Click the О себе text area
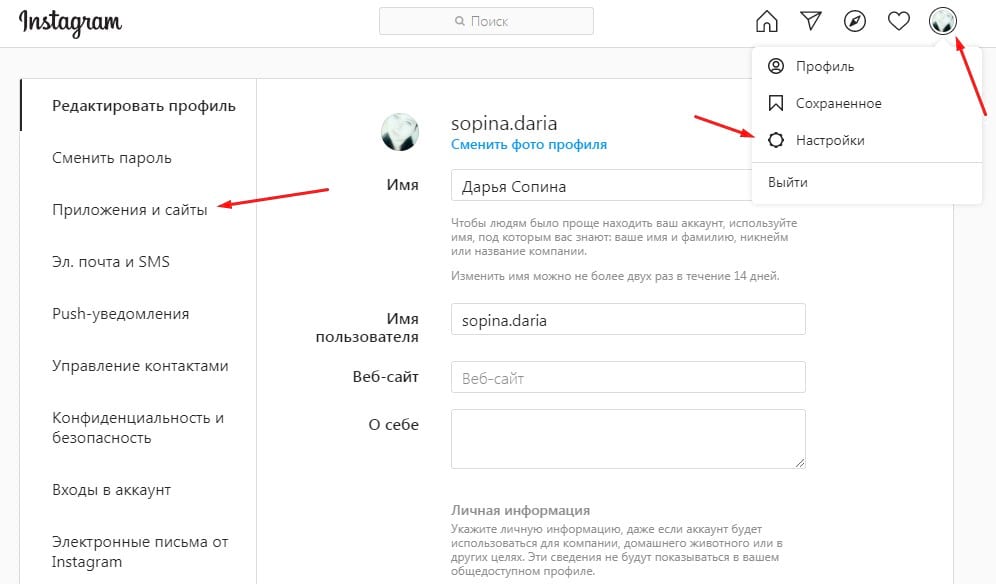Viewport: 996px width, 584px height. 628,439
